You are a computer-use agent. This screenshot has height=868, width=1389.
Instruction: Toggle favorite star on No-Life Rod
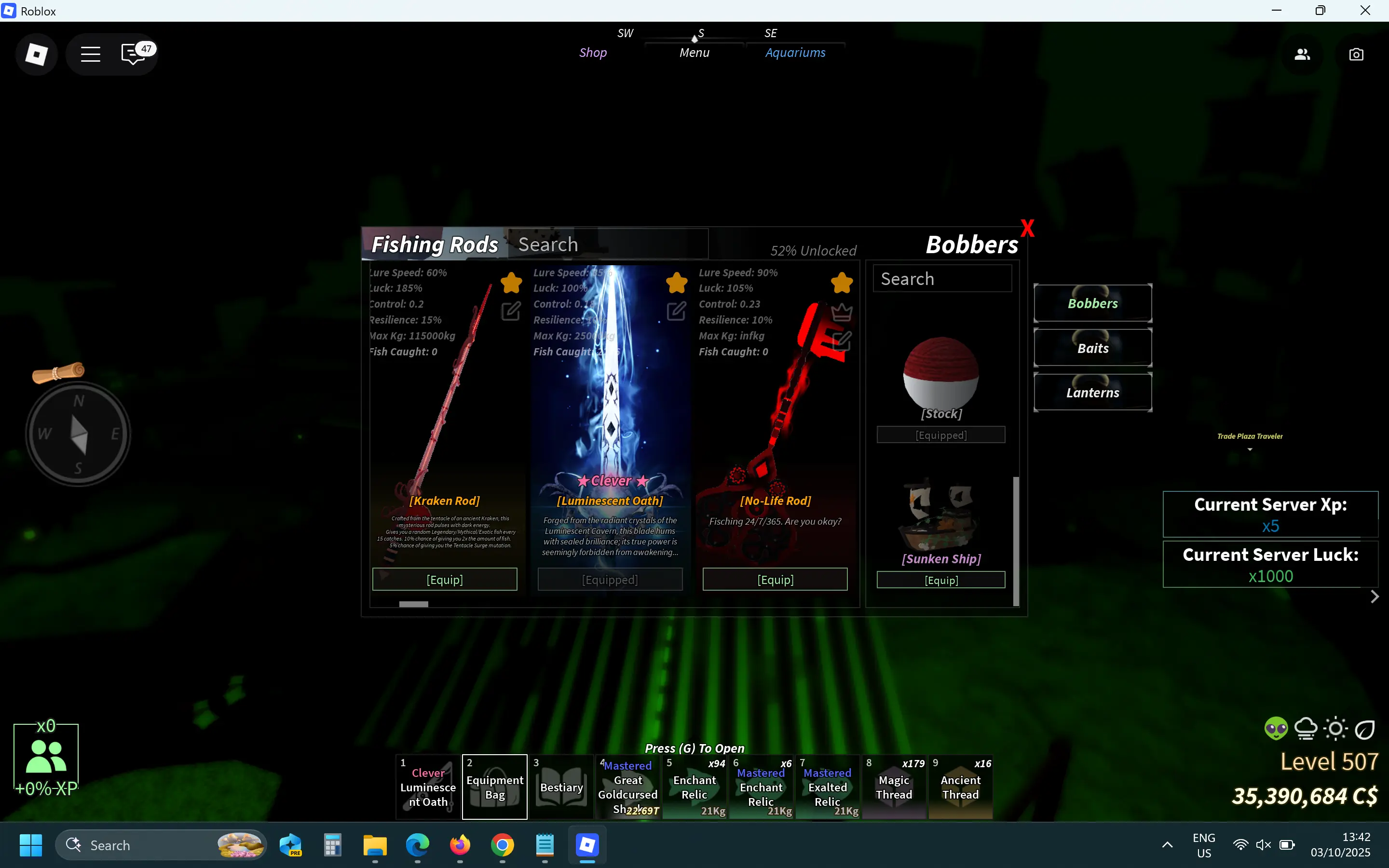842,283
